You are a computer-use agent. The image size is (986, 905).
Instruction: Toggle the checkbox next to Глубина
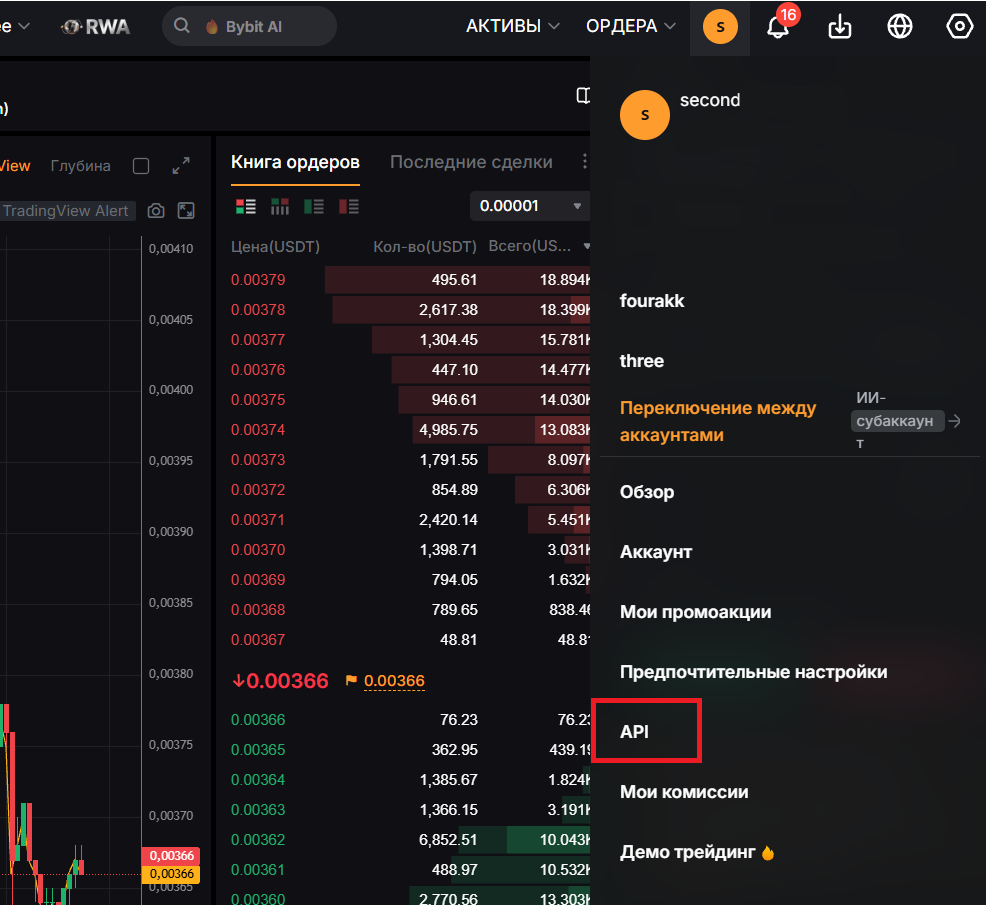(141, 166)
